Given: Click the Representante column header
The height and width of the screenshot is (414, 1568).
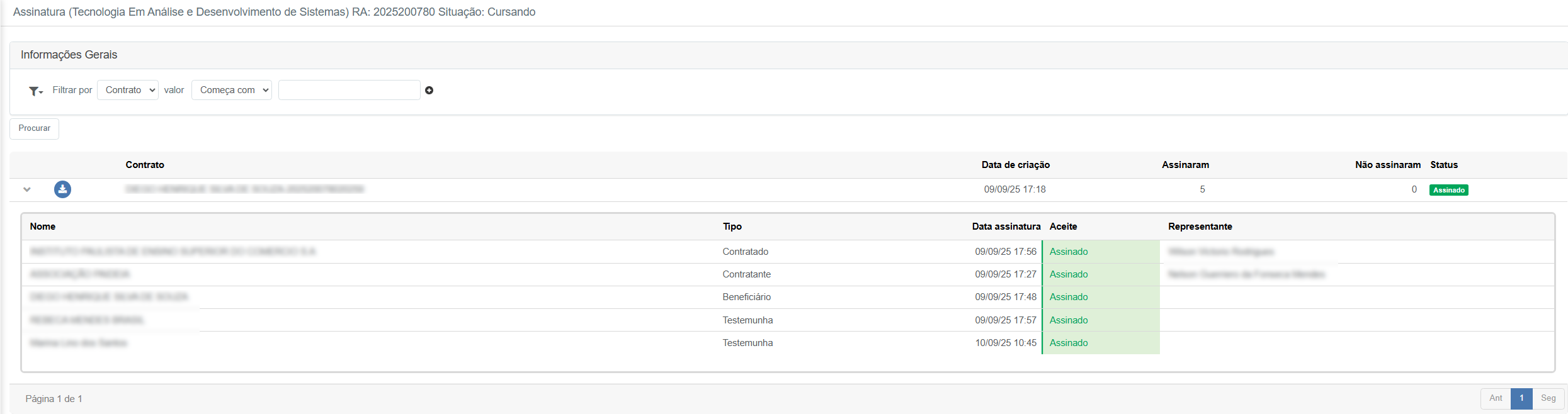Looking at the screenshot, I should point(1200,227).
